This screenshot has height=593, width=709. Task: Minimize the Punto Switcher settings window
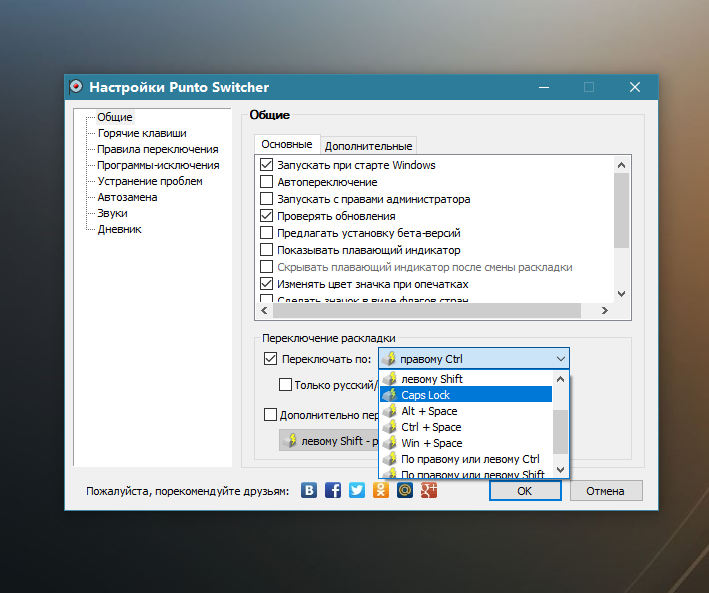click(544, 87)
